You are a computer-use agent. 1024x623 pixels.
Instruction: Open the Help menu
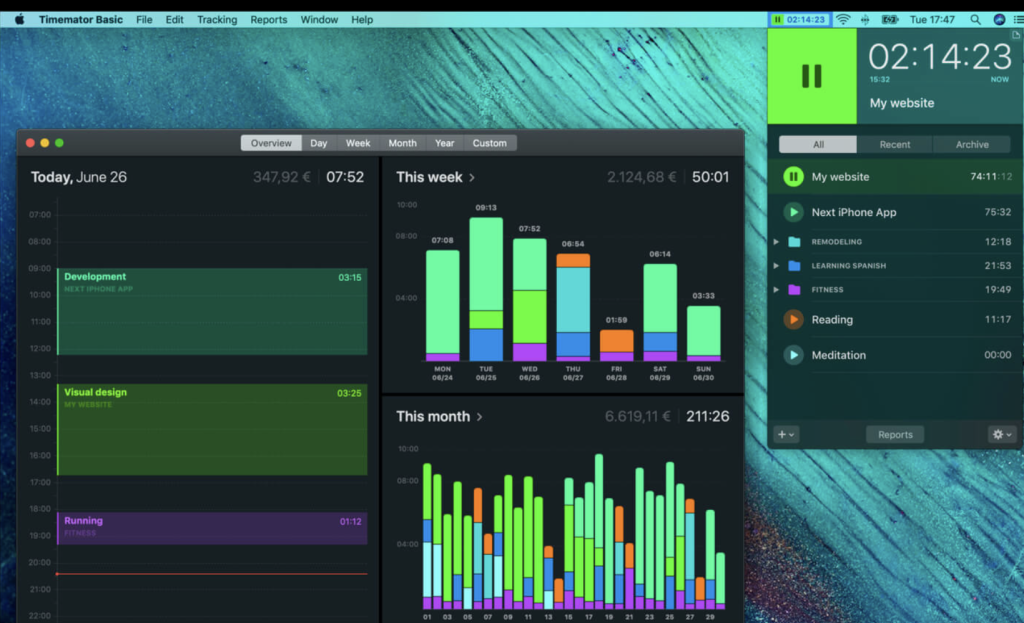[x=362, y=20]
